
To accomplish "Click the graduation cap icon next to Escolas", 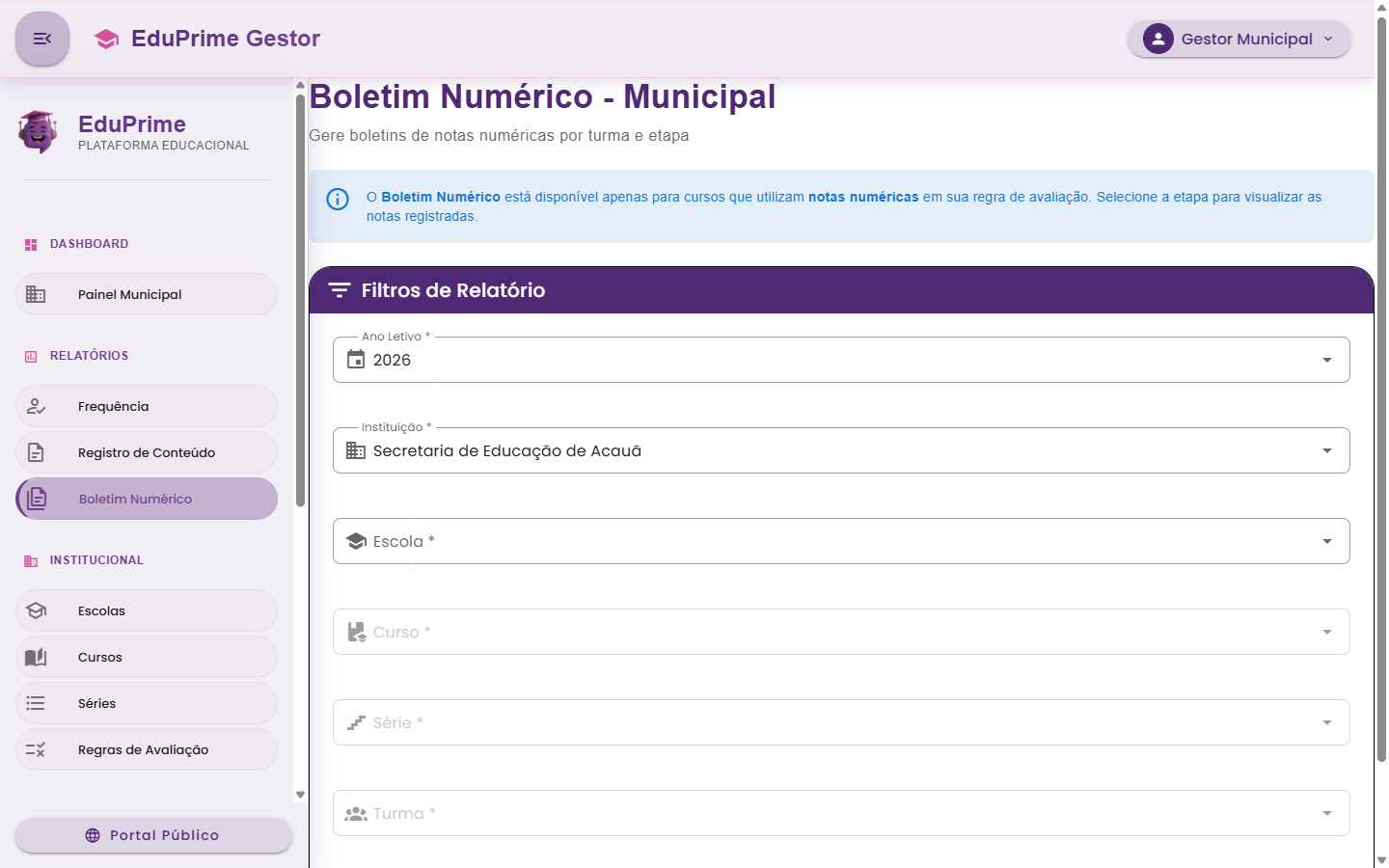I will coord(37,610).
